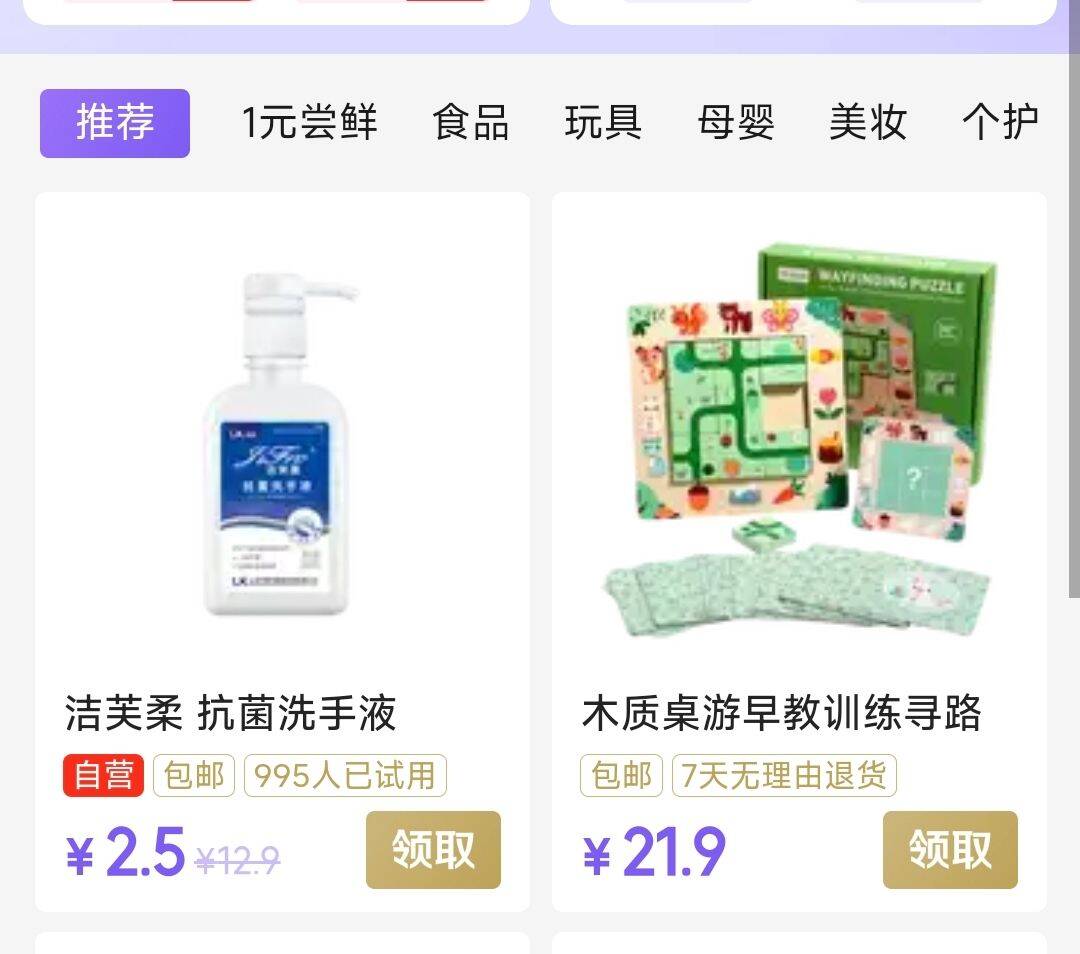The image size is (1080, 954).
Task: Click the 洁芙柔 抗菌洗手液 product title
Action: (230, 713)
